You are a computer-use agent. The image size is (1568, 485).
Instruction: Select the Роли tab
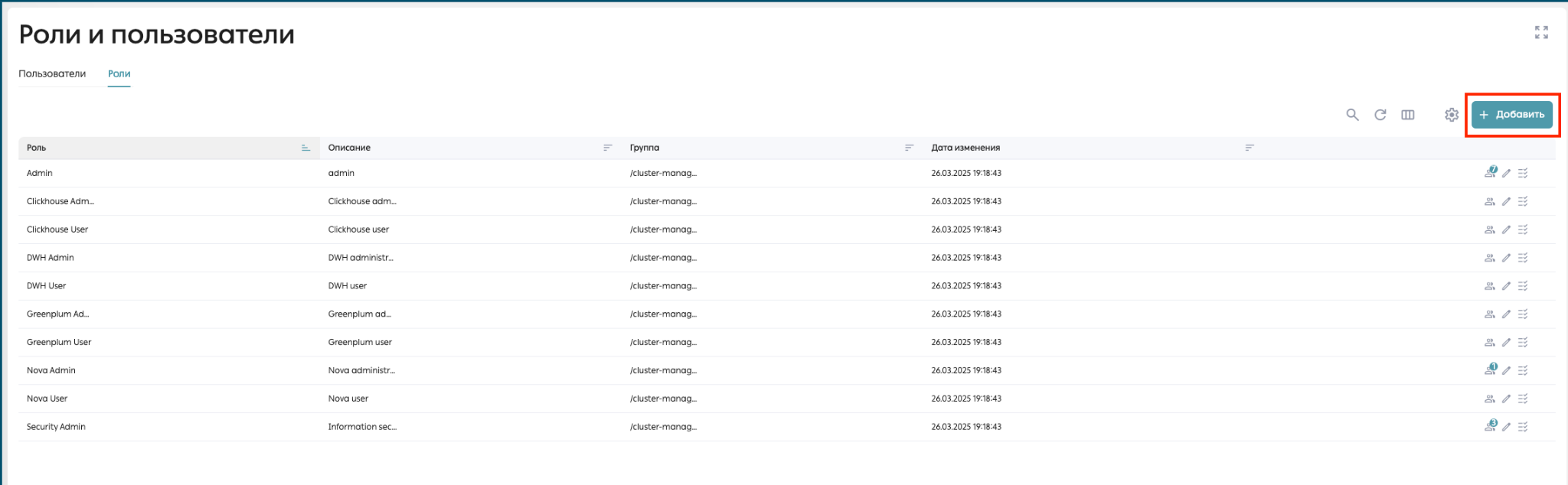[119, 73]
